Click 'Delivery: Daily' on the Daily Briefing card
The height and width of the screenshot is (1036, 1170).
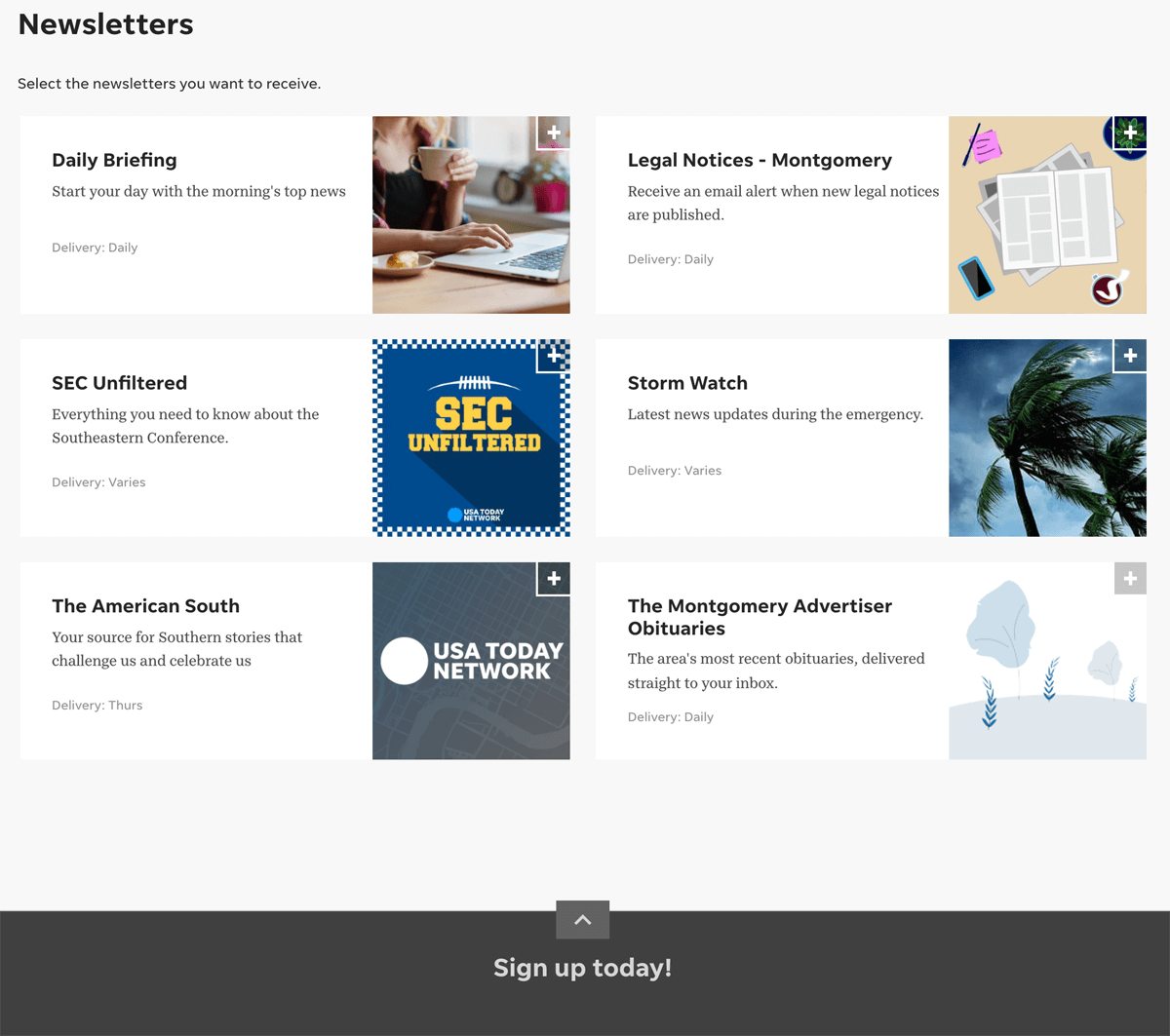95,248
